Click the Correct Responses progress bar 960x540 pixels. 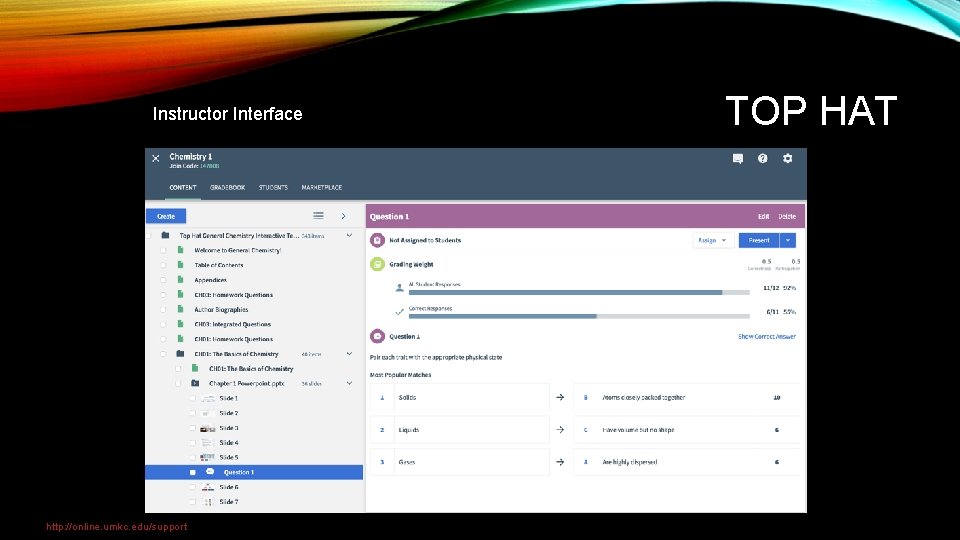[x=579, y=317]
